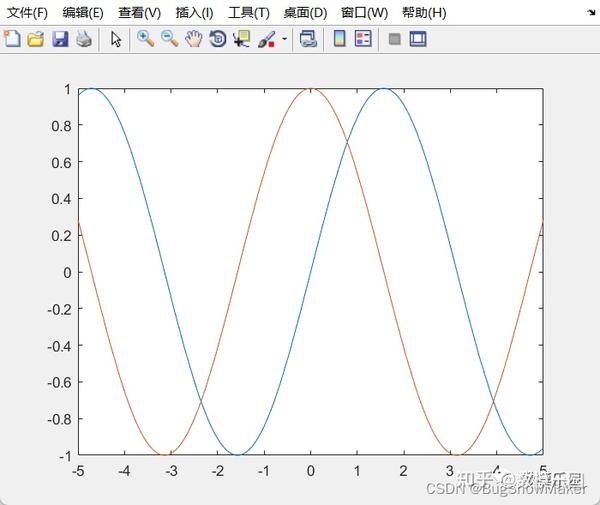Image resolution: width=600 pixels, height=505 pixels.
Task: Choose the Data Cursor tool
Action: tap(241, 39)
